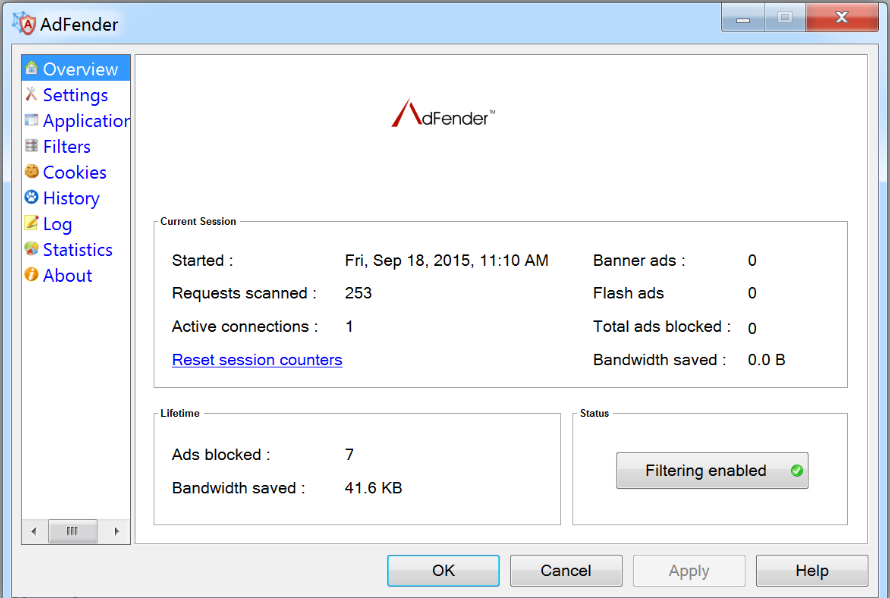Click the AdFender logo banner
This screenshot has height=598, width=890.
click(x=443, y=113)
